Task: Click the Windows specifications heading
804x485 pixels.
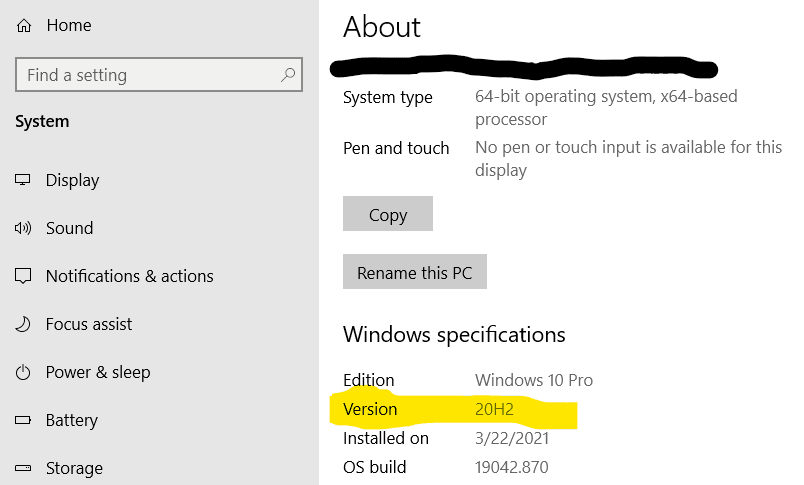Action: pyautogui.click(x=454, y=335)
